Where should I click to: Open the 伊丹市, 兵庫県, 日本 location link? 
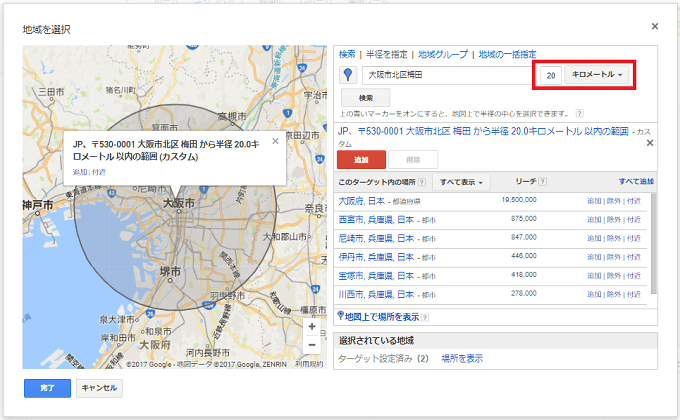[x=376, y=257]
